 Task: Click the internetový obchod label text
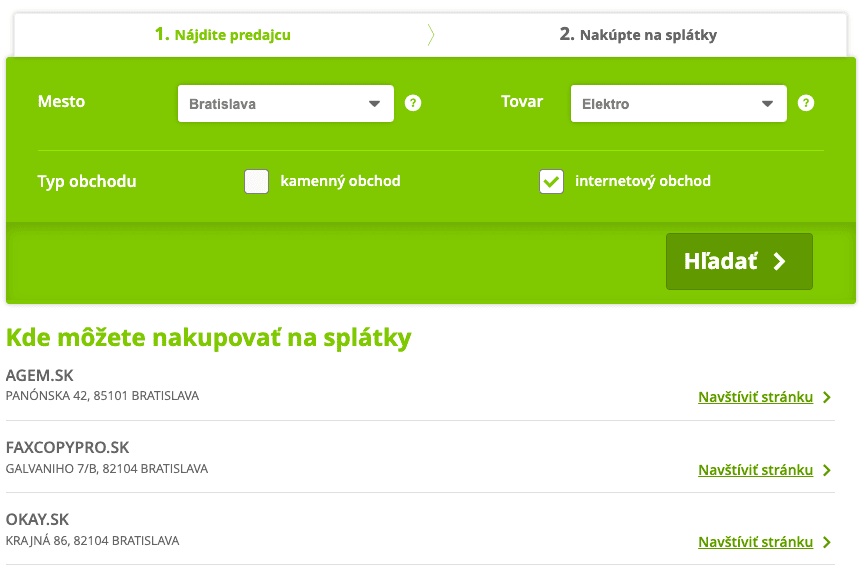[643, 181]
